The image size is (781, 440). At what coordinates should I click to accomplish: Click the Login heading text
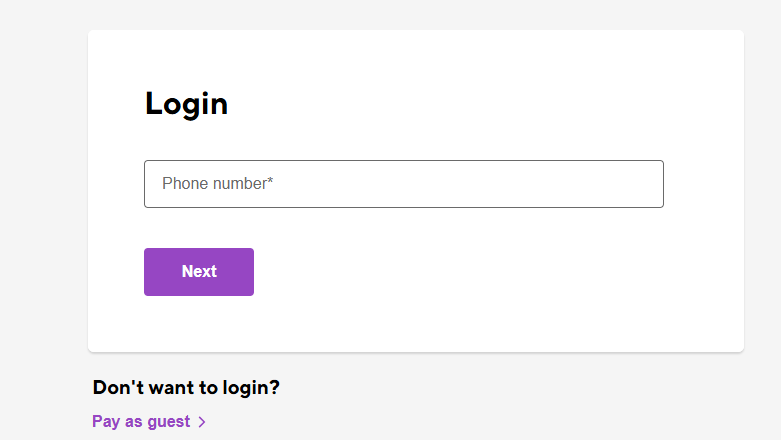pos(186,103)
